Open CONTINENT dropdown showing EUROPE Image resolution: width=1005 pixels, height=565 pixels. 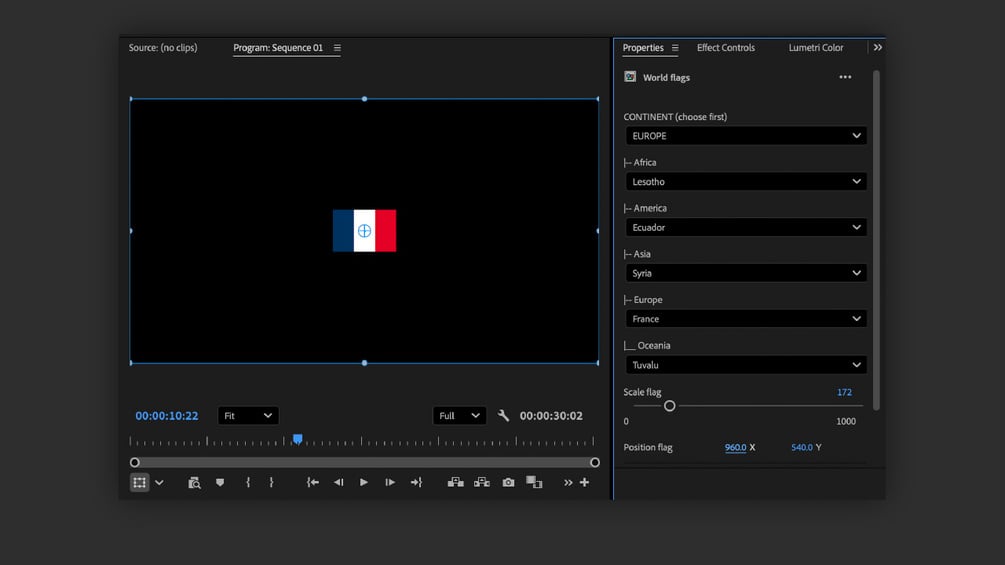pyautogui.click(x=746, y=136)
